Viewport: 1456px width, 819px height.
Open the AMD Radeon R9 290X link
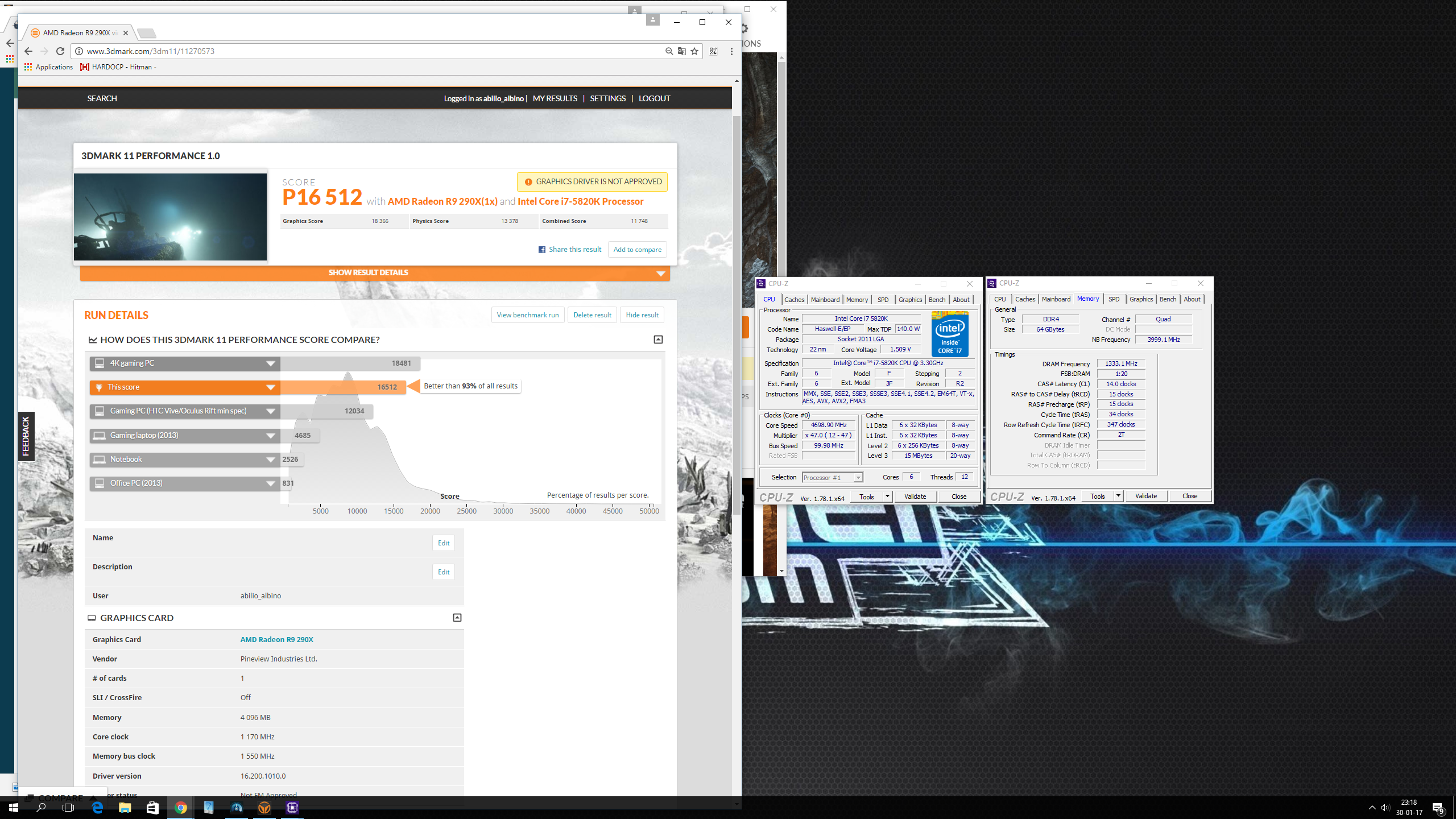click(x=276, y=639)
